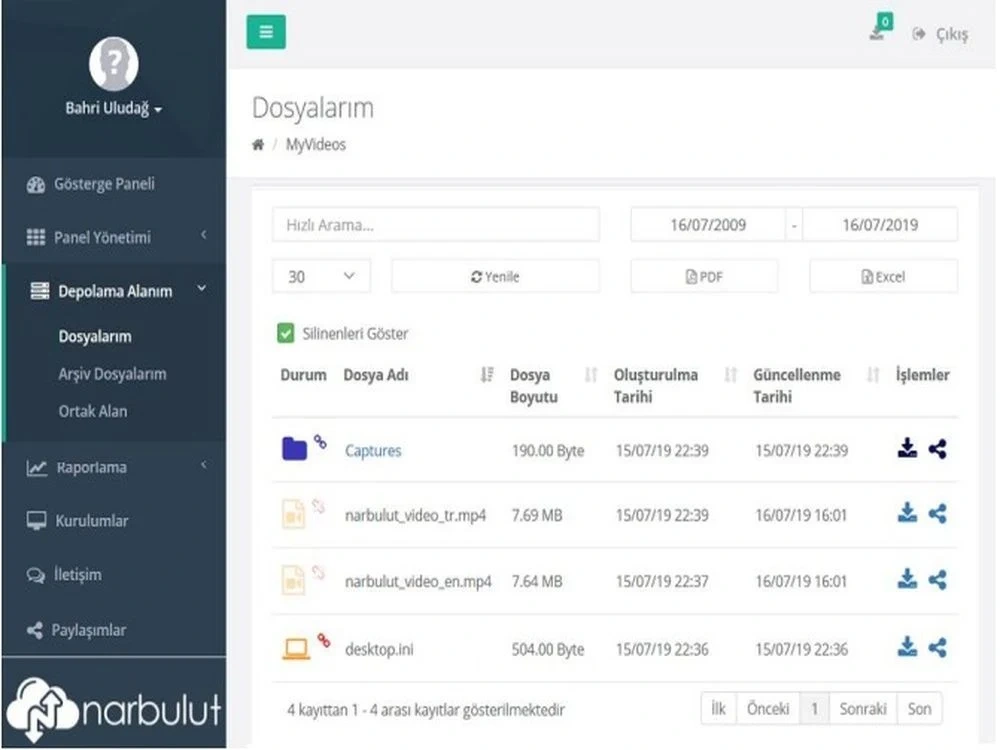
Task: Download narbulut_video_tr.mp4
Action: pos(906,514)
